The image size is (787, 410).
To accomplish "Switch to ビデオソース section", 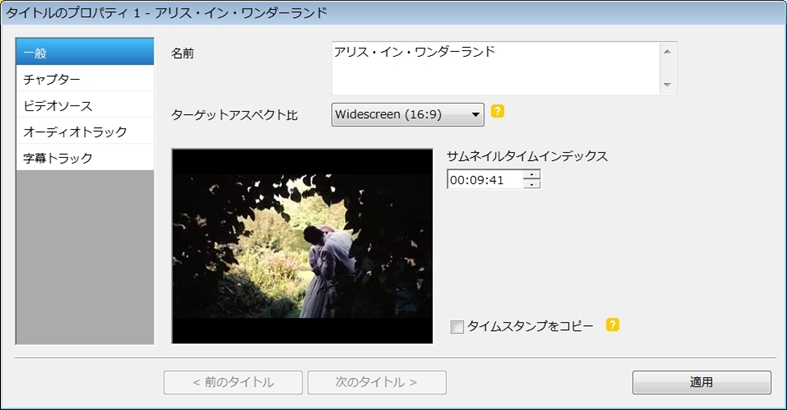I will tap(85, 105).
